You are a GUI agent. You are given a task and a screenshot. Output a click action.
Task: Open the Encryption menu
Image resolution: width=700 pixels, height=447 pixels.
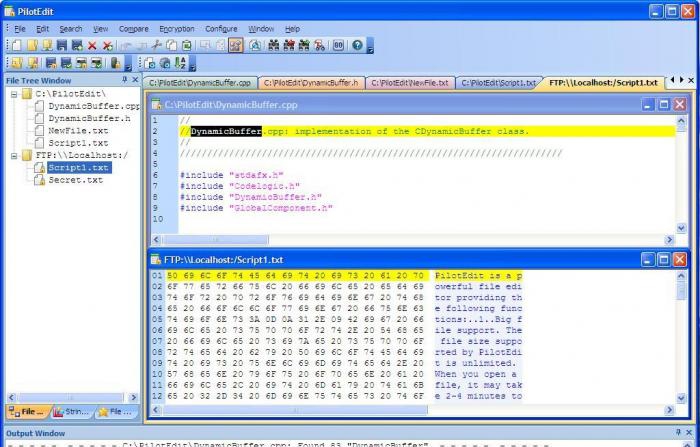tap(177, 29)
